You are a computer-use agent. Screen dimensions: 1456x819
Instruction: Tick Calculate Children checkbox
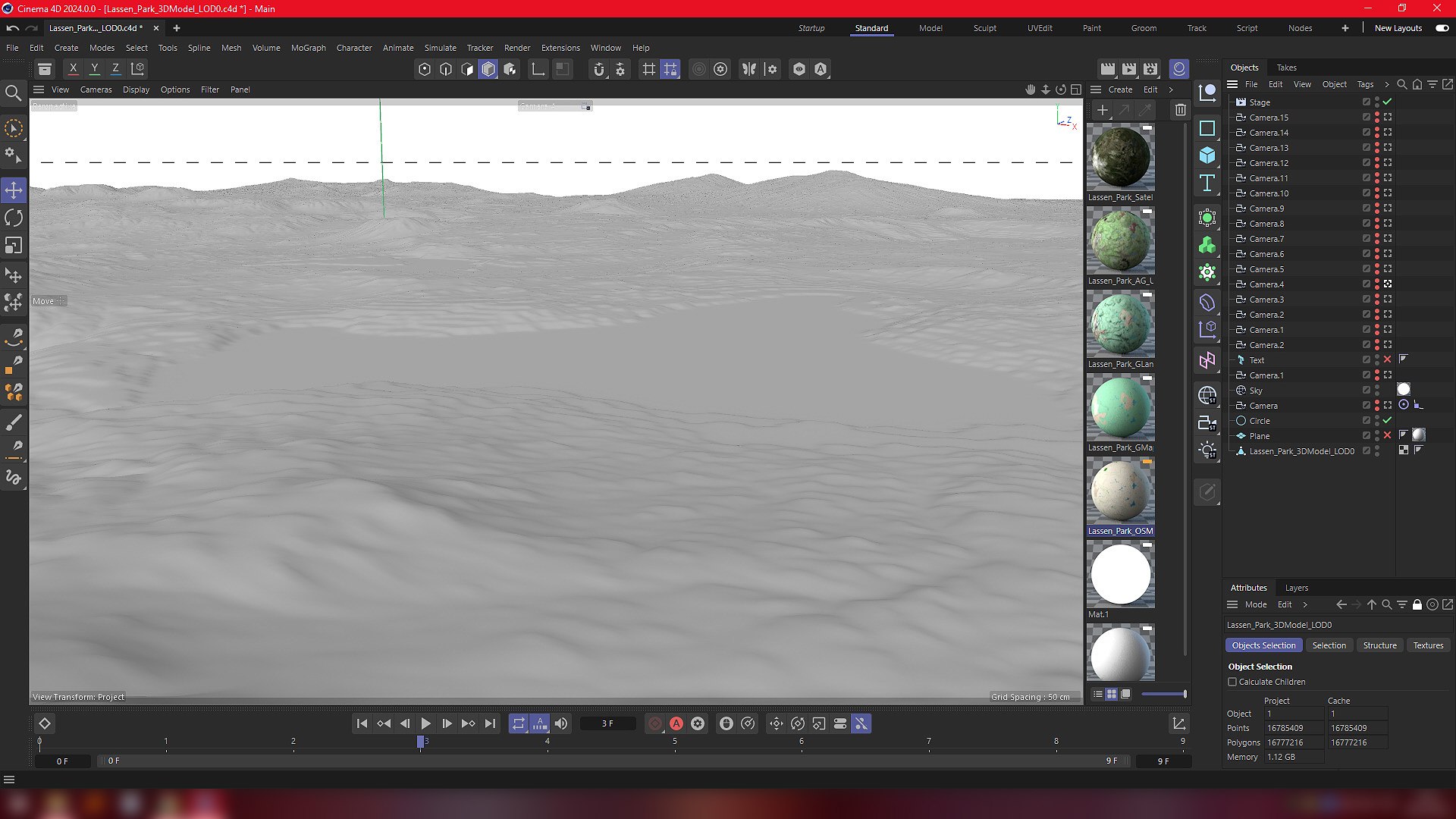tap(1232, 682)
